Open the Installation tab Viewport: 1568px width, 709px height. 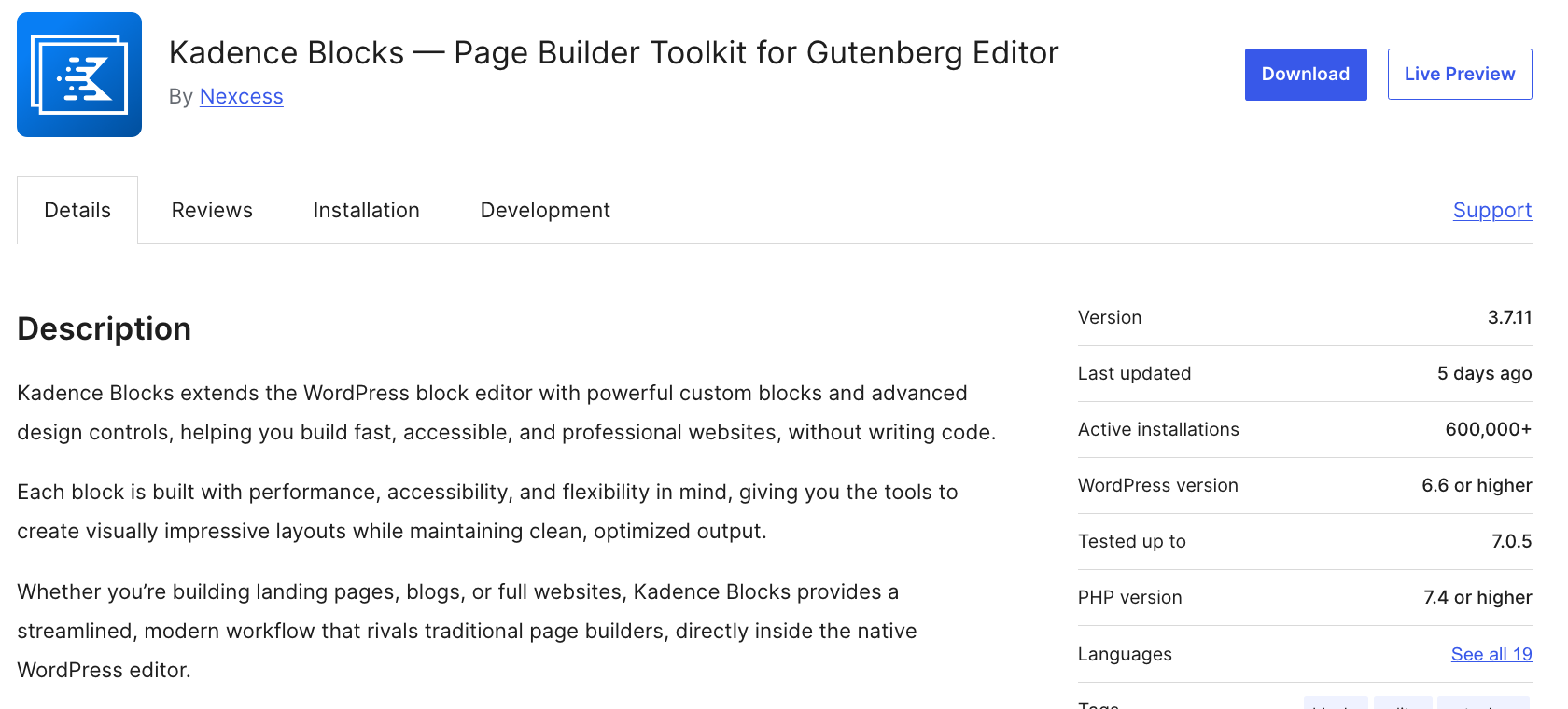367,211
